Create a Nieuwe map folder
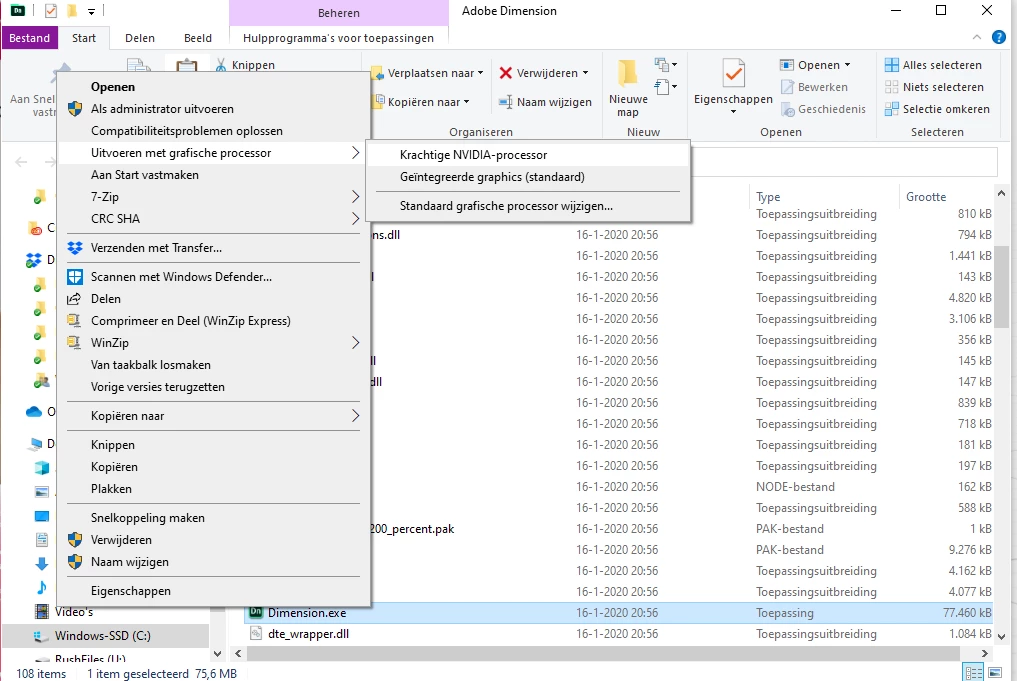 click(x=628, y=88)
